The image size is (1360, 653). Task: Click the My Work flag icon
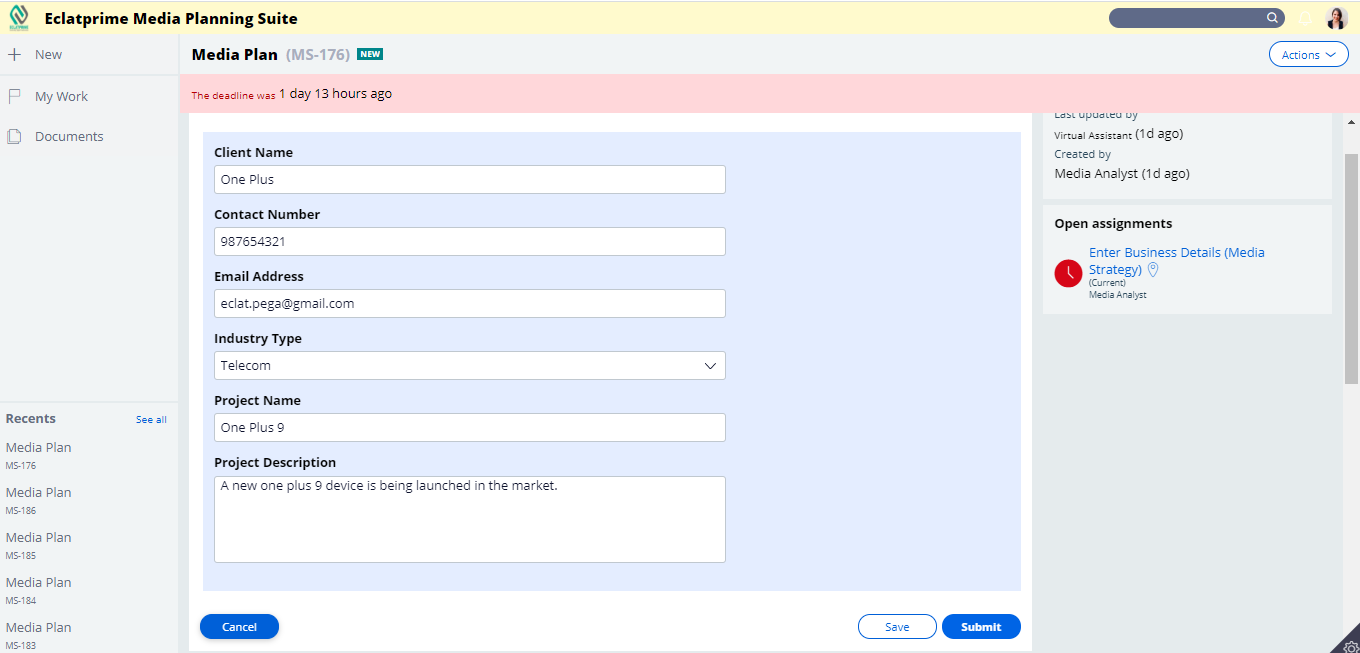point(15,96)
